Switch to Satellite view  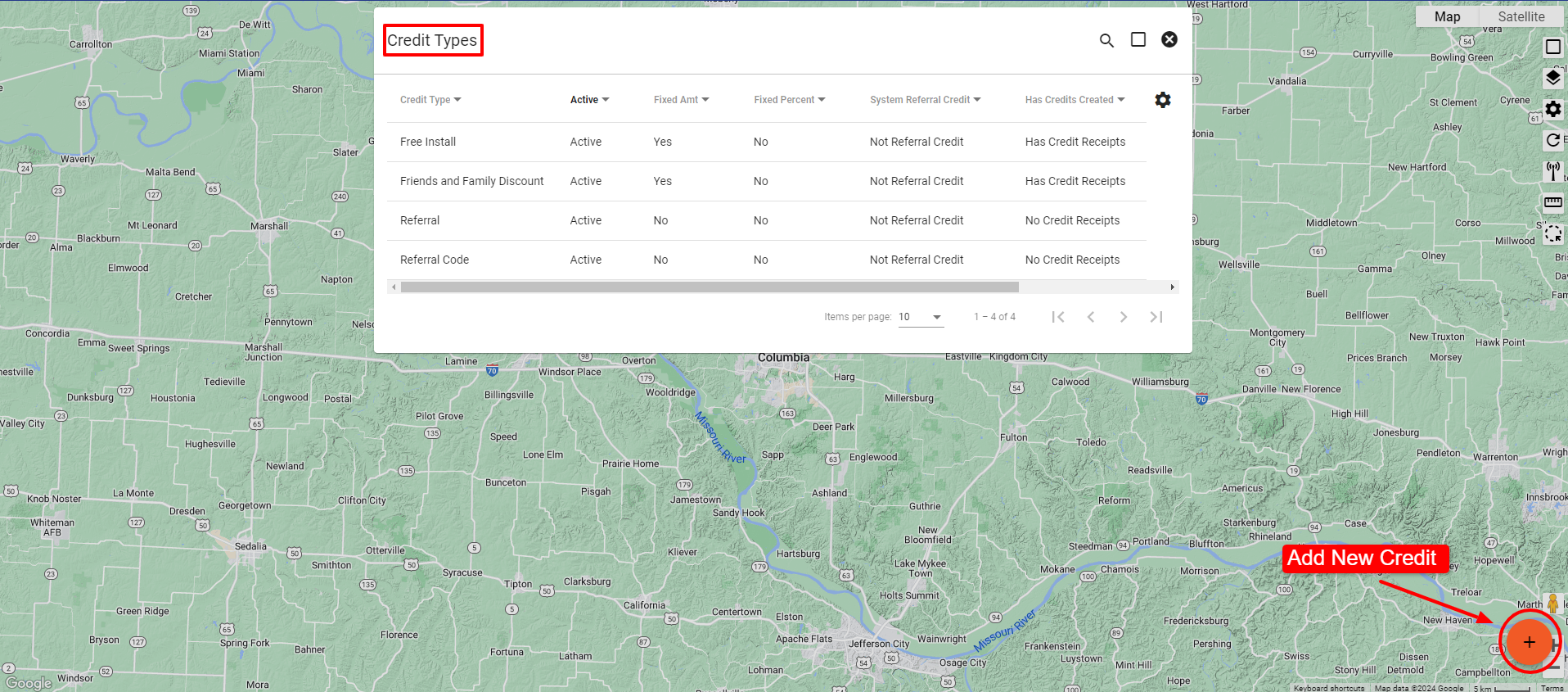(x=1521, y=16)
